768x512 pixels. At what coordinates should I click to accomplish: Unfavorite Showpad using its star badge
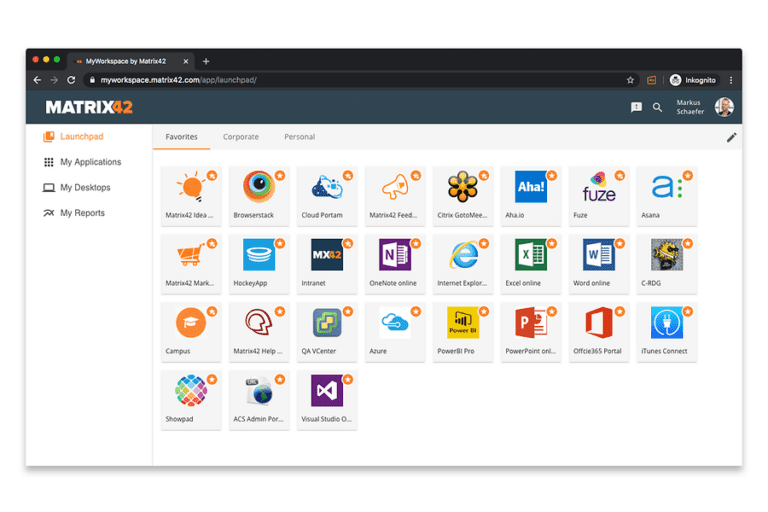pyautogui.click(x=212, y=379)
